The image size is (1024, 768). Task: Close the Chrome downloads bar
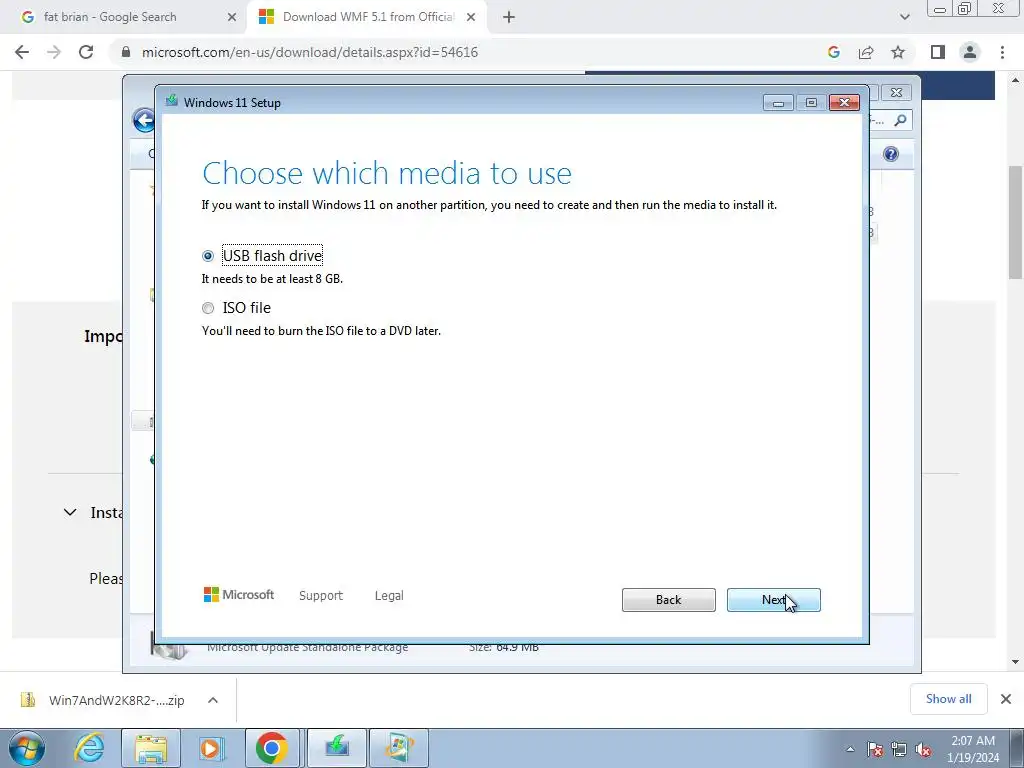[x=1006, y=699]
